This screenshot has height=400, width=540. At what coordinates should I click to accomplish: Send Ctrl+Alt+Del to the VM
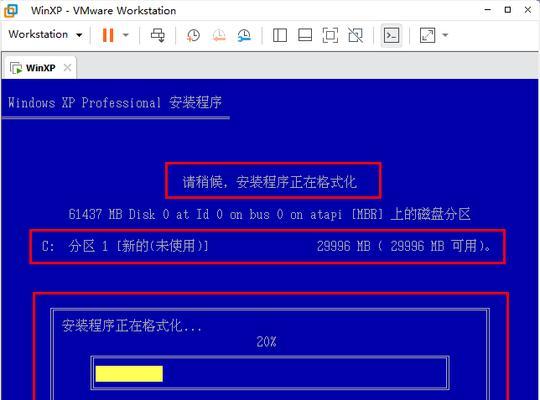coord(158,35)
